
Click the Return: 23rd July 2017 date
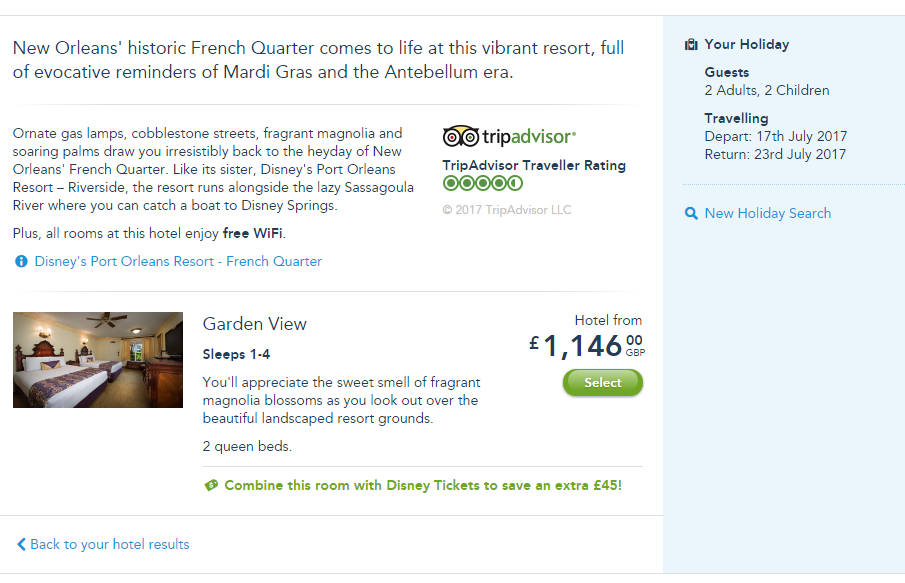[775, 155]
